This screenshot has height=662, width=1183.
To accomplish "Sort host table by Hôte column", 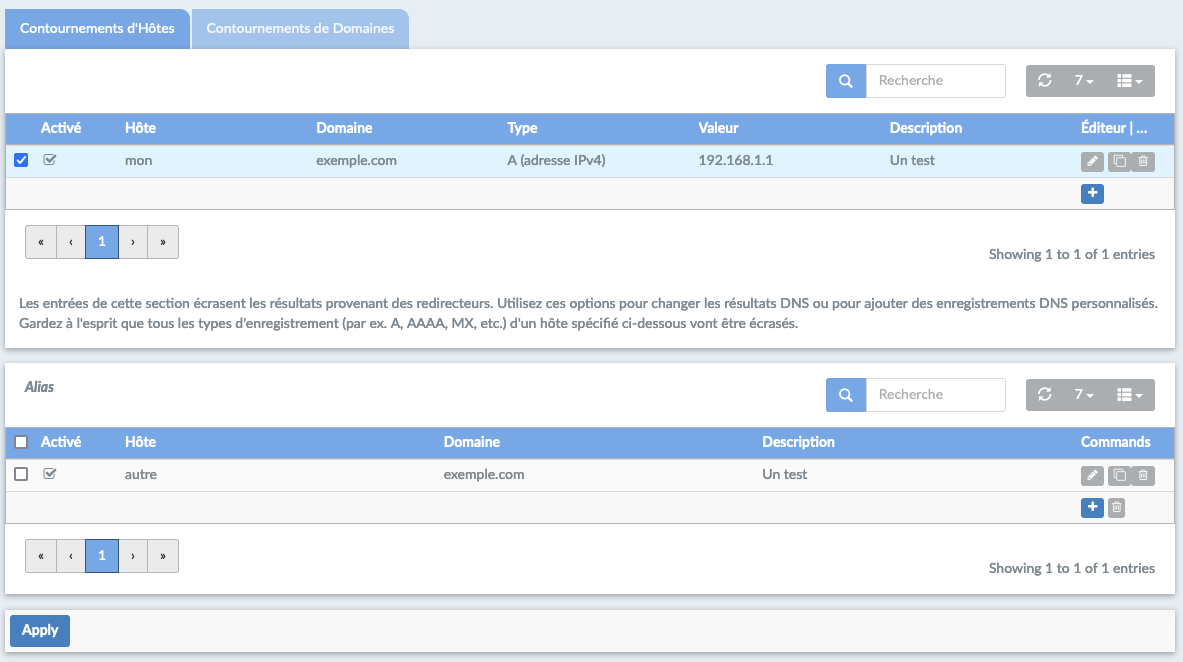I will [x=140, y=128].
